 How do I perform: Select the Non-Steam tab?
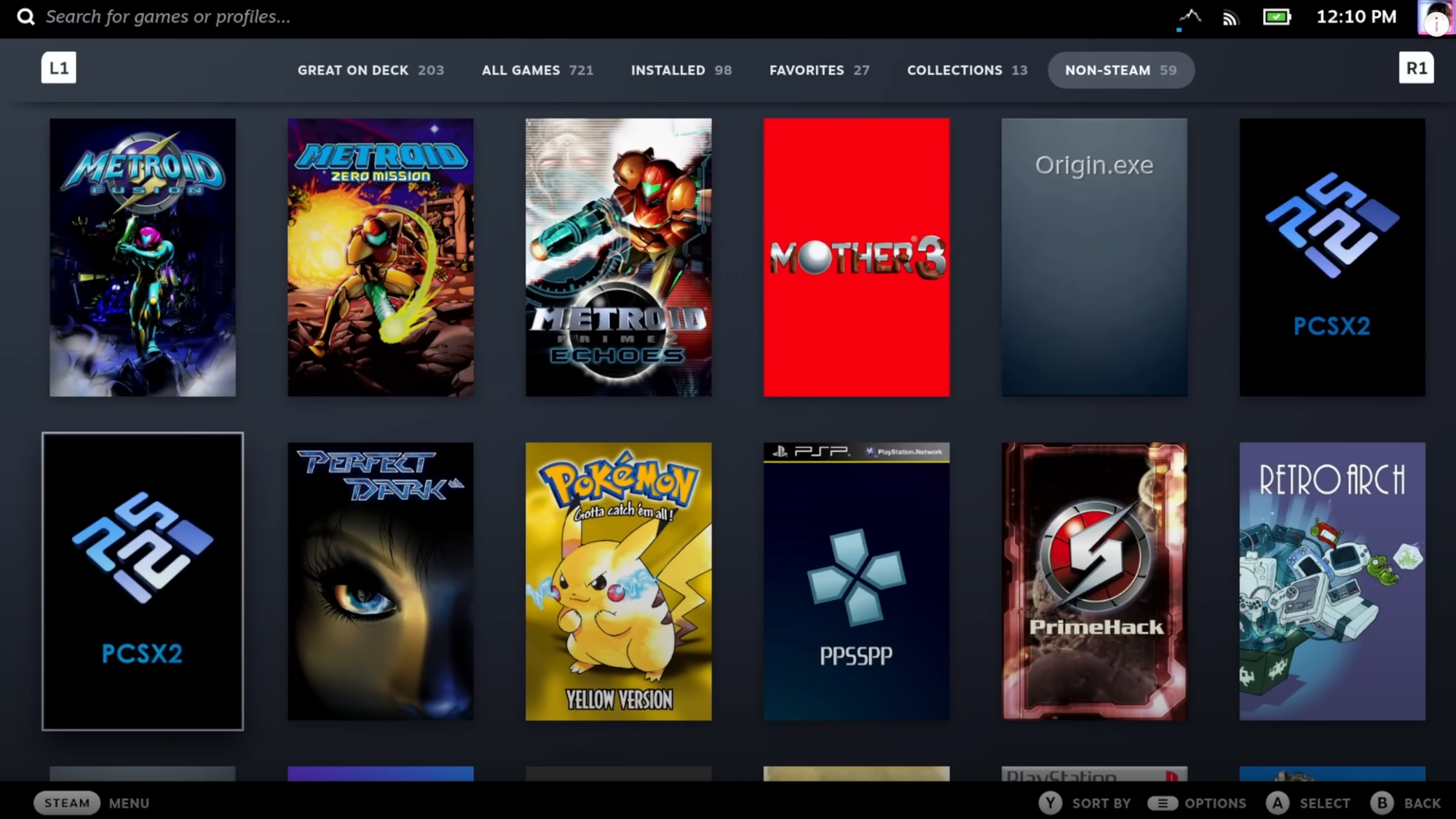point(1121,71)
